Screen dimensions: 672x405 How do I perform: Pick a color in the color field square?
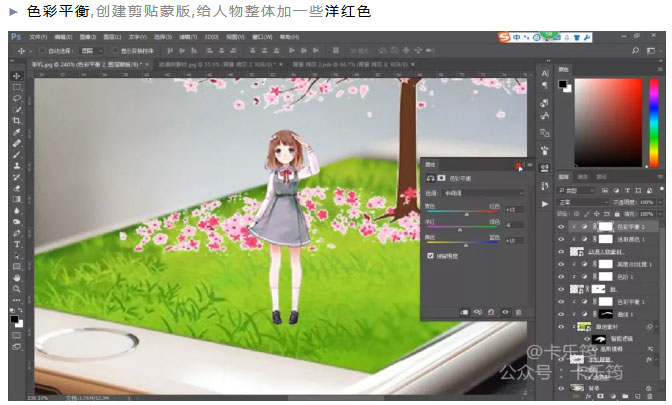point(608,122)
